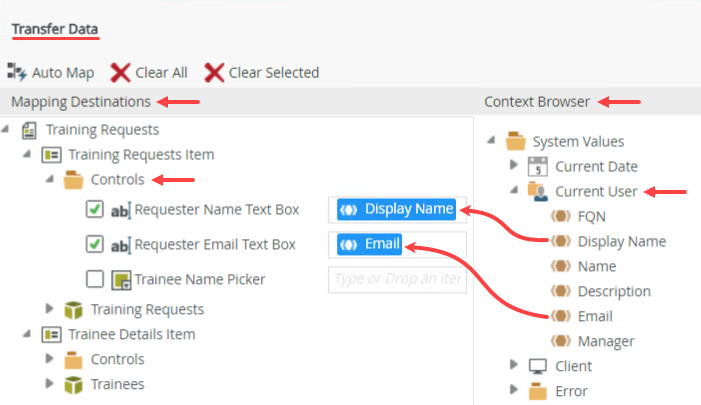The height and width of the screenshot is (405, 701).
Task: Click the Description field icon
Action: point(561,291)
